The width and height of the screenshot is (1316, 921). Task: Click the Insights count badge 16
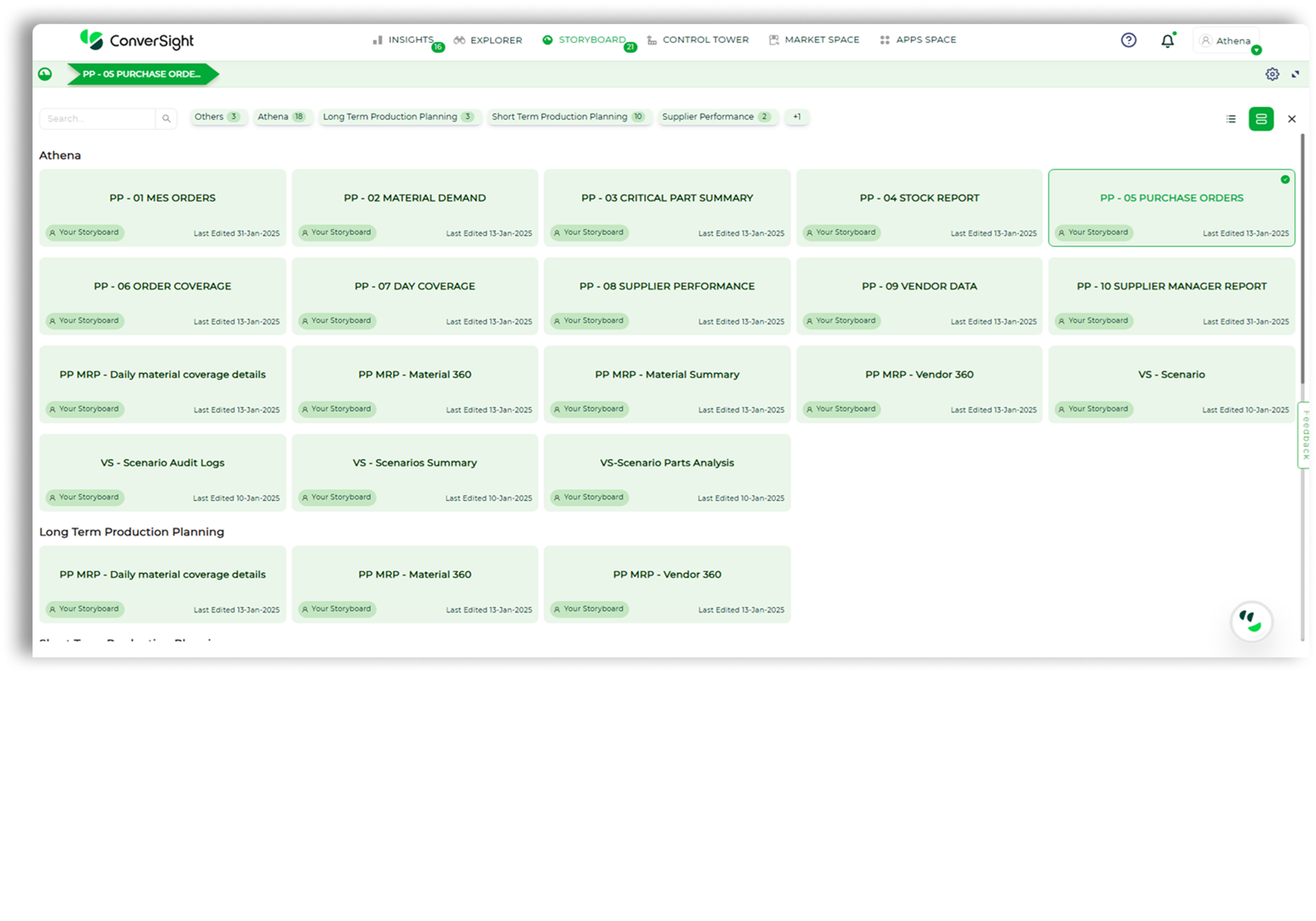point(438,47)
